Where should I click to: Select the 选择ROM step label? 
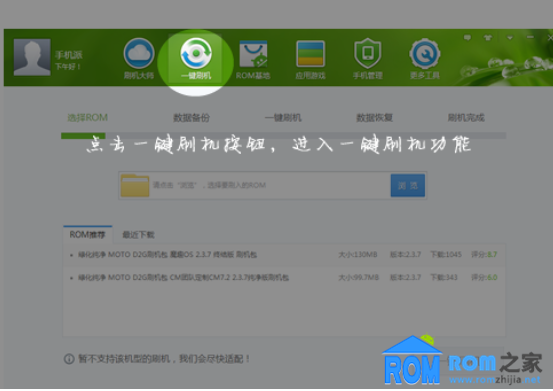coord(87,117)
